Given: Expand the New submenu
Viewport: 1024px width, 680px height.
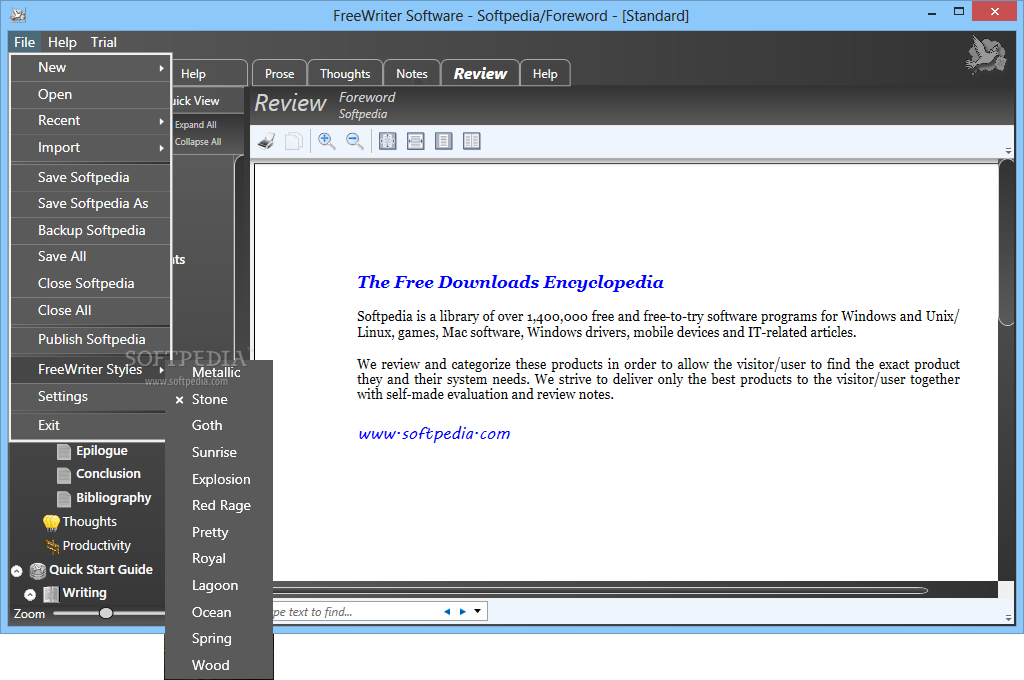Looking at the screenshot, I should pyautogui.click(x=91, y=67).
